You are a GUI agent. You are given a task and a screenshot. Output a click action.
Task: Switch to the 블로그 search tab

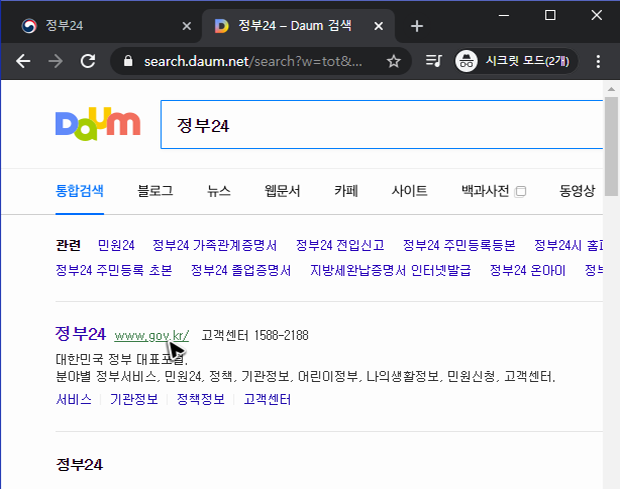pyautogui.click(x=155, y=191)
